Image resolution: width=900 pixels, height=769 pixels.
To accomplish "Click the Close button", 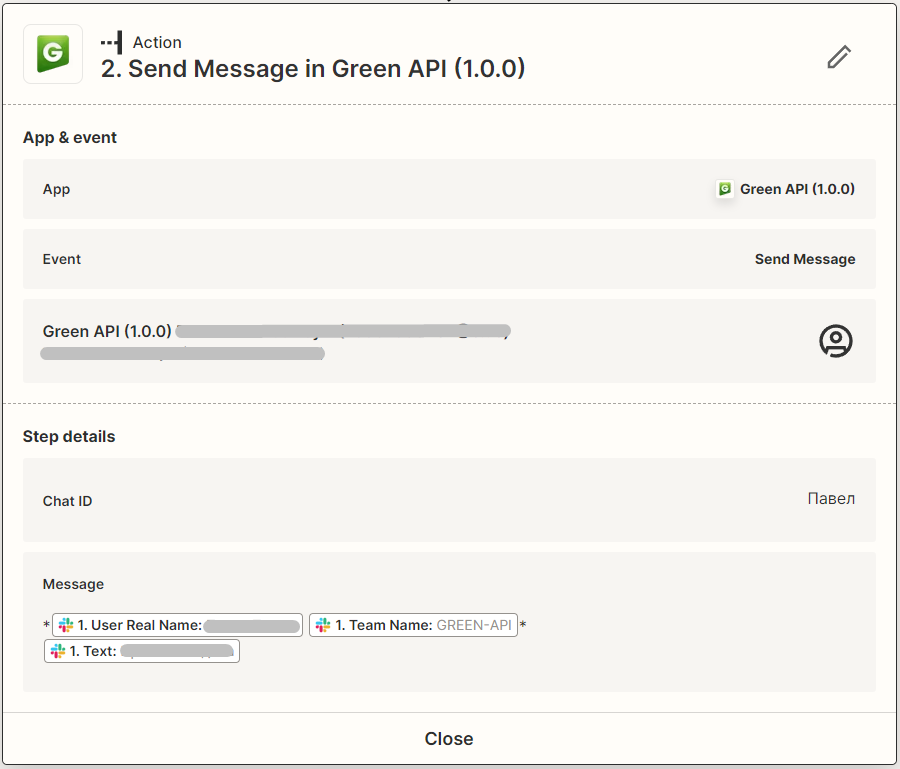I will (x=448, y=738).
